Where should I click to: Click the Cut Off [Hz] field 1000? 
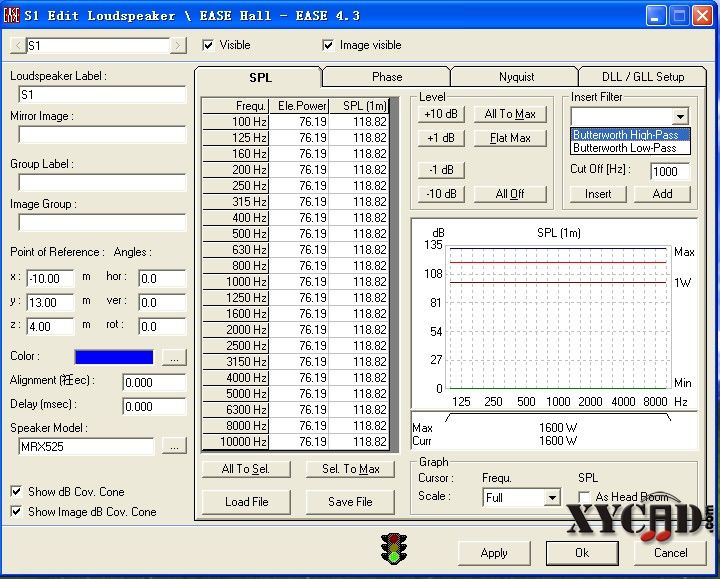(670, 171)
